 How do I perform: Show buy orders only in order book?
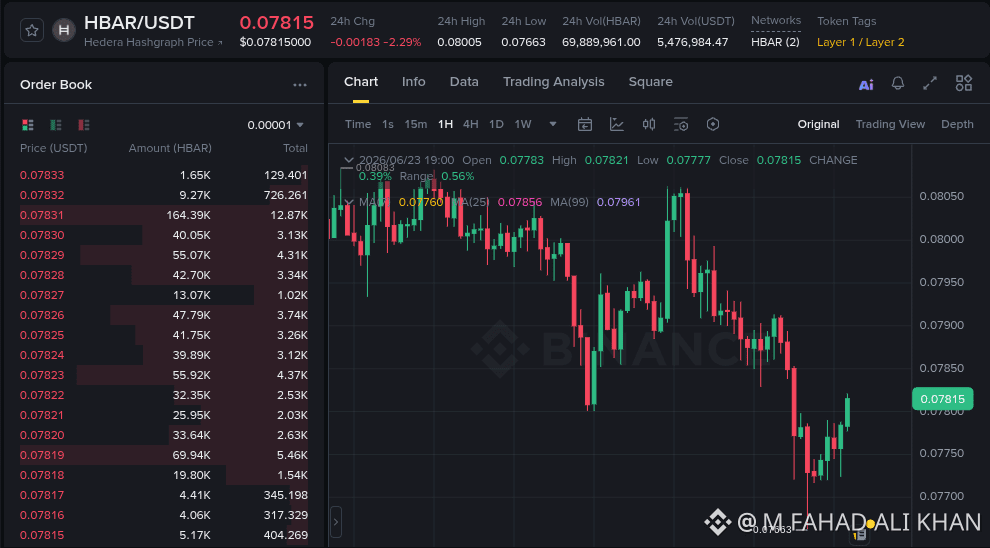[x=56, y=125]
